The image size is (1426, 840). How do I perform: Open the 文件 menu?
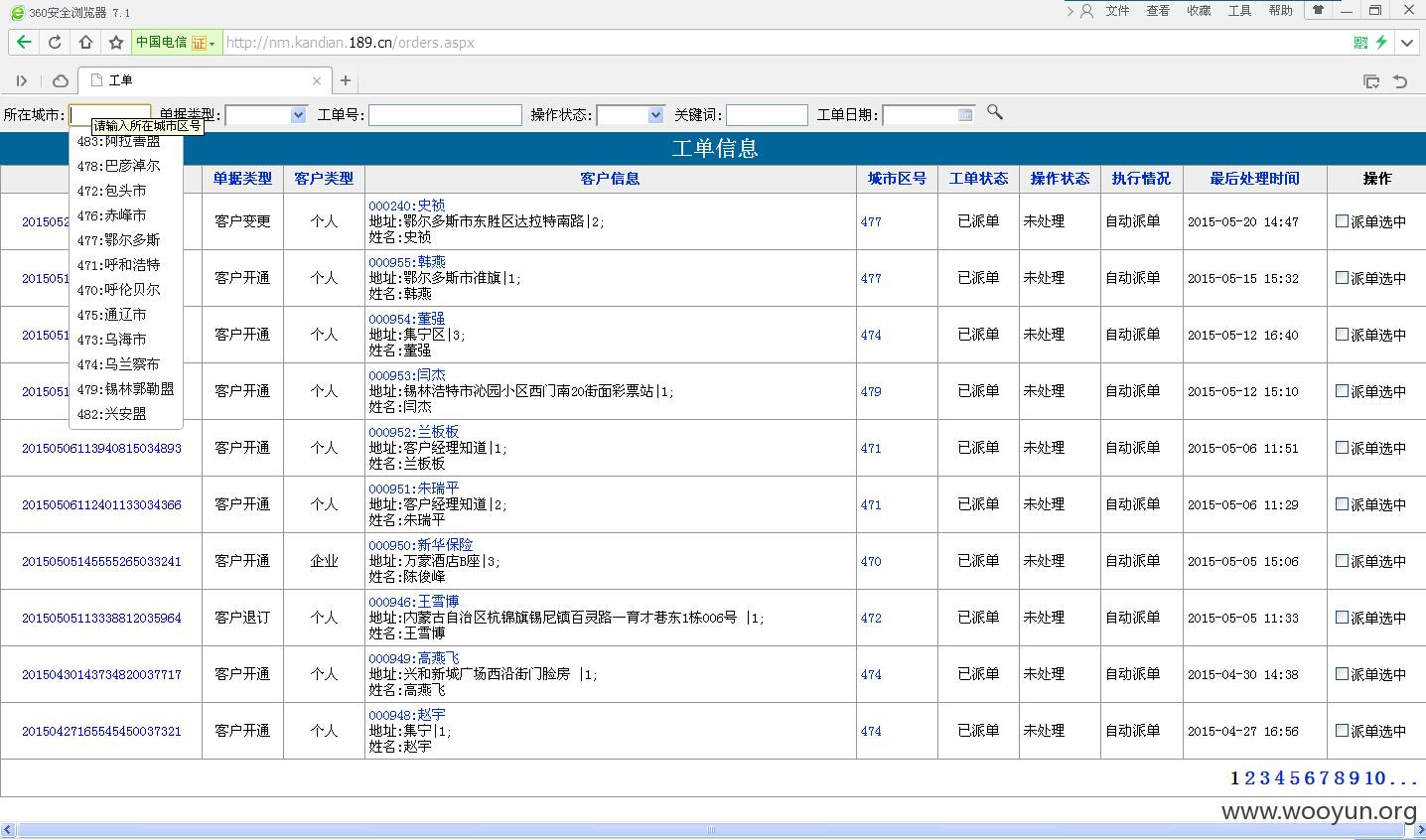coord(1118,11)
